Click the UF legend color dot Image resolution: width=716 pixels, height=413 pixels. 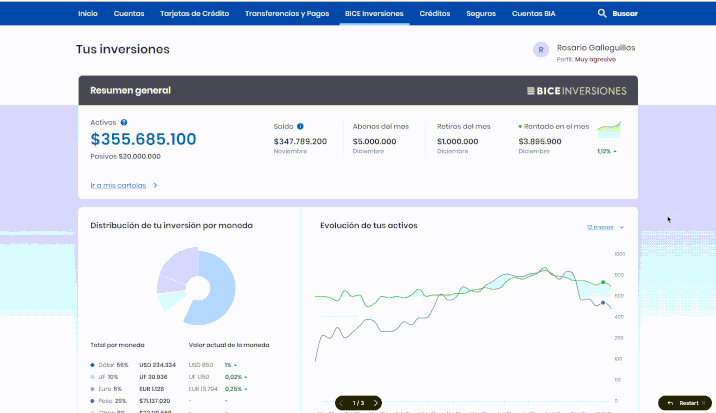coord(92,377)
